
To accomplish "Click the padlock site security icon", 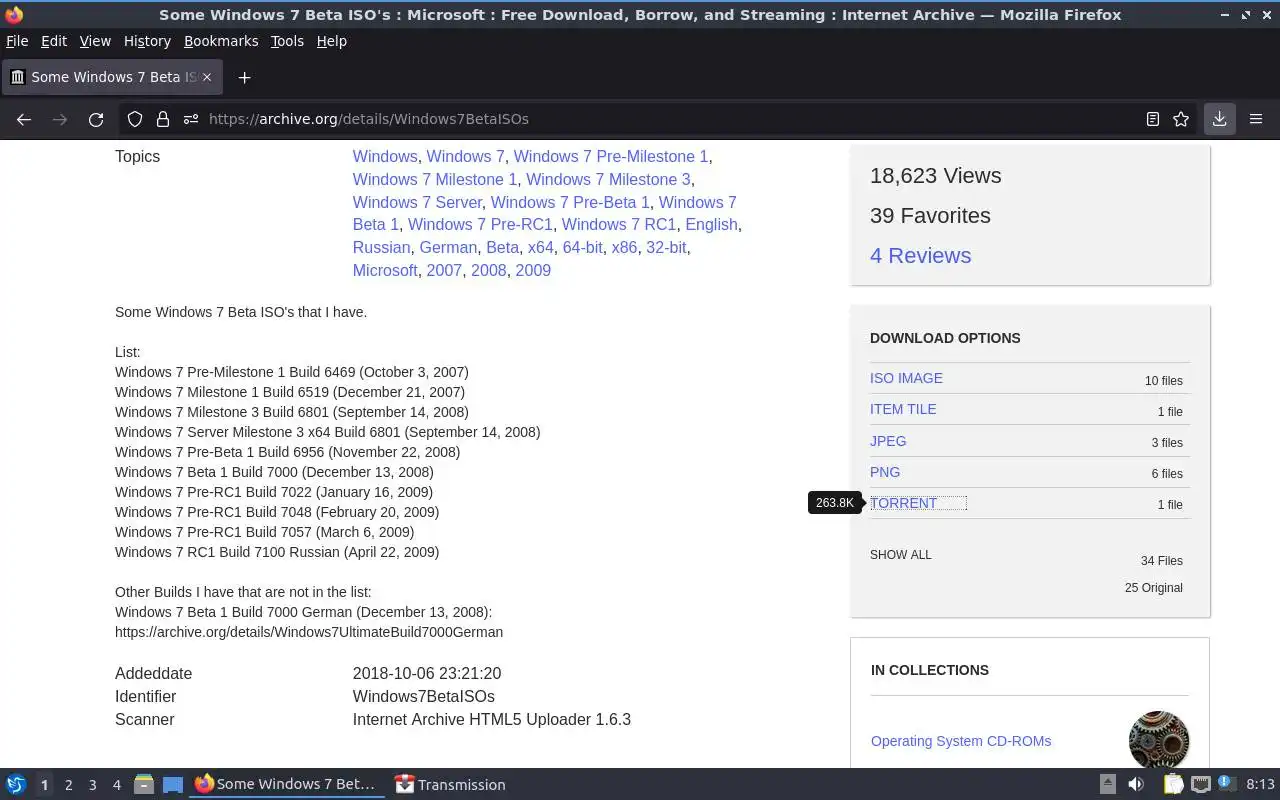I will point(163,119).
